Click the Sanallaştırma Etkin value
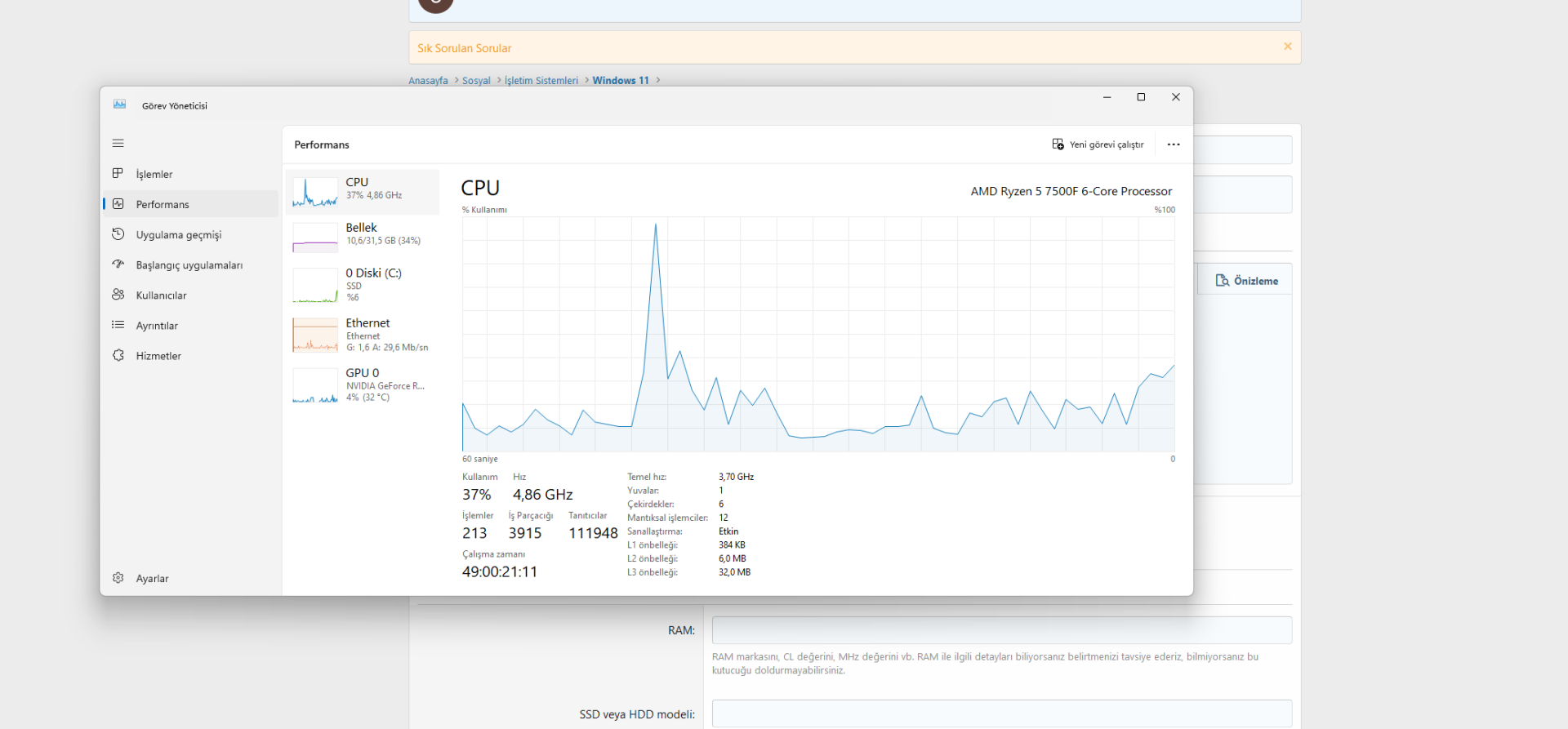This screenshot has width=1568, height=729. 728,531
